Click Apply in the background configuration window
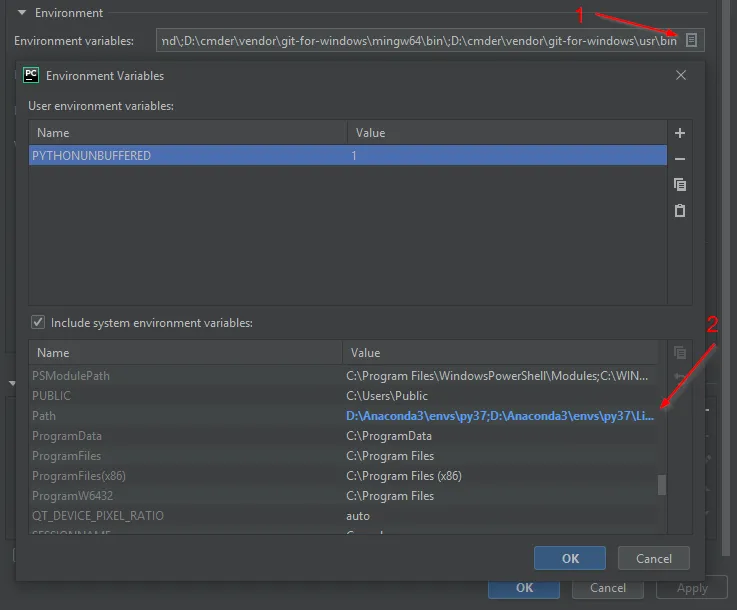Screen dimensions: 737x610 pyautogui.click(x=692, y=588)
